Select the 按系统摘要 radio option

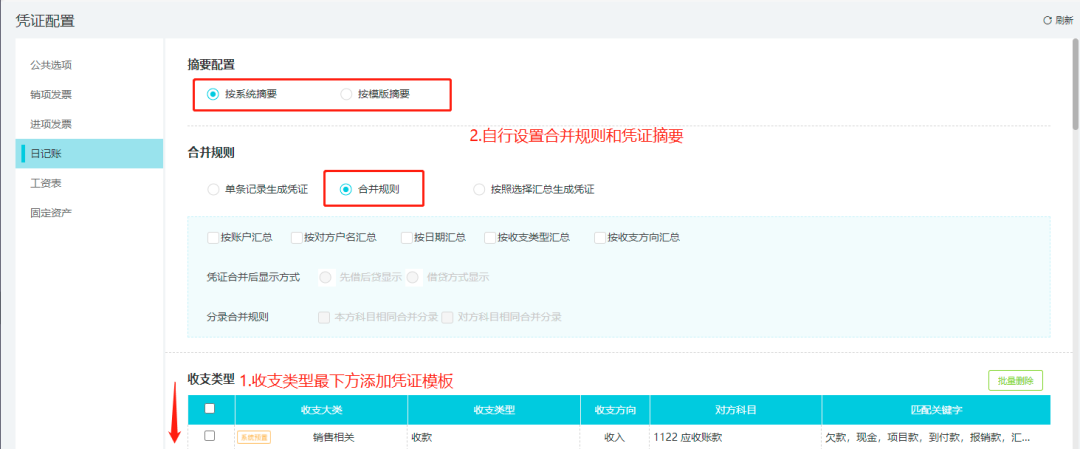[x=213, y=94]
